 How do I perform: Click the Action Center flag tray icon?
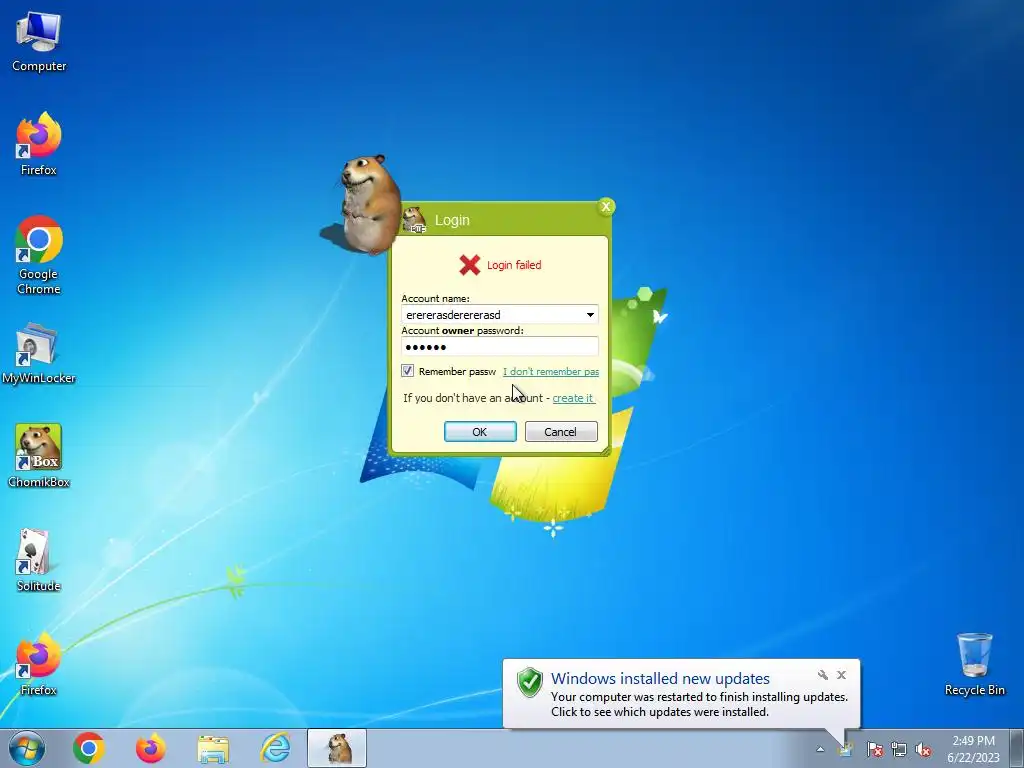click(x=874, y=749)
